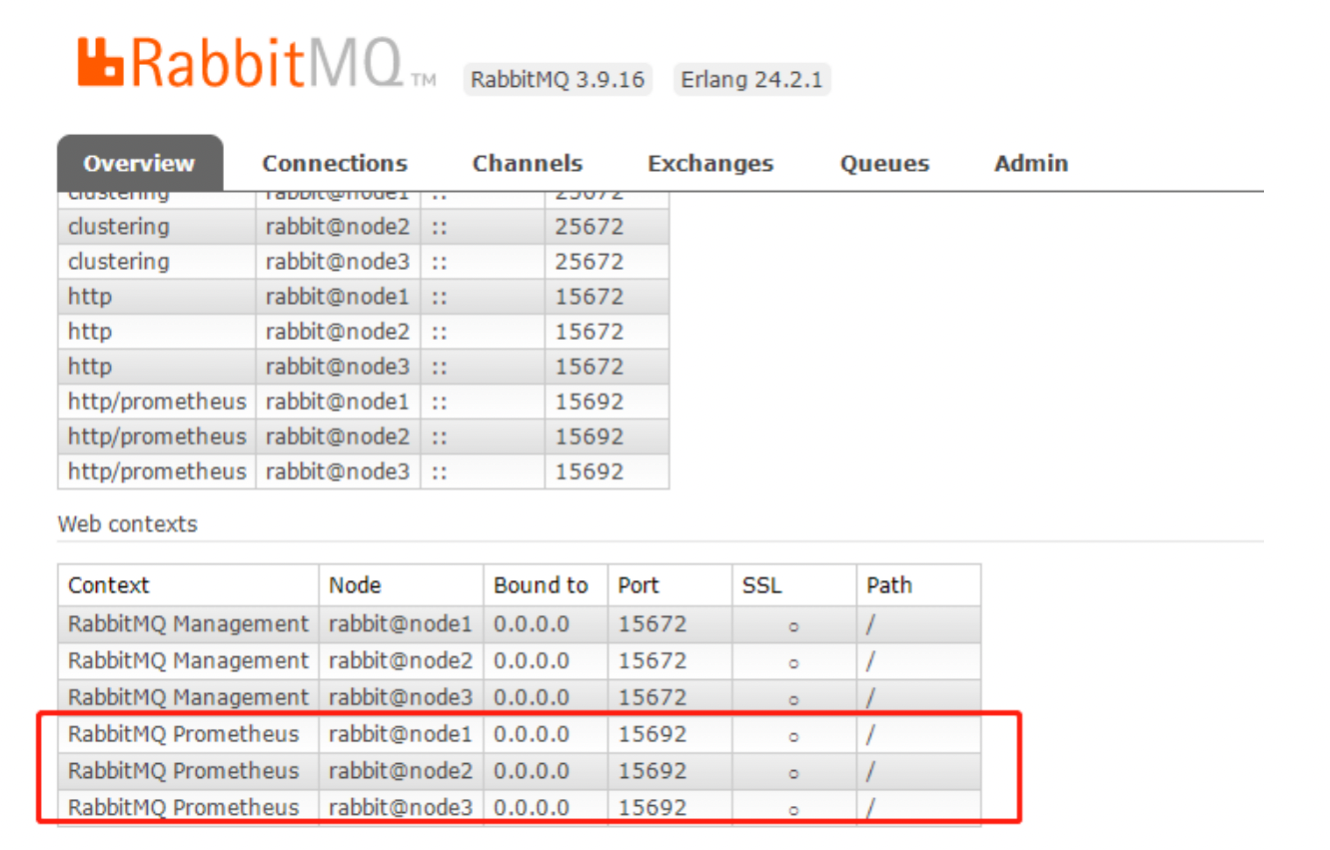Click SSL indicator in Management rabbit@node2 row
Image resolution: width=1330 pixels, height=850 pixels.
click(x=793, y=663)
